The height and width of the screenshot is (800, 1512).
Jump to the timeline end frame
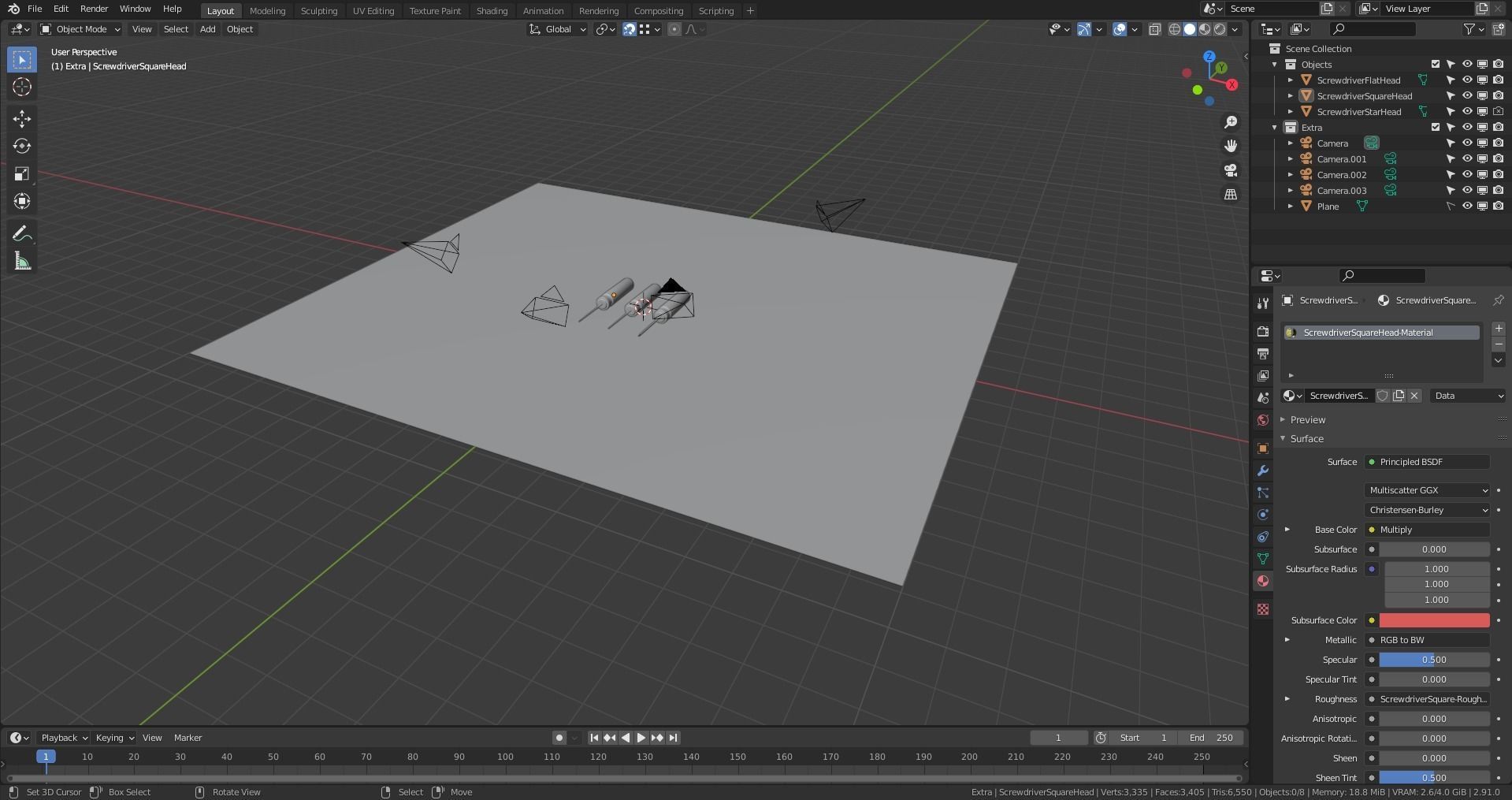pyautogui.click(x=673, y=738)
